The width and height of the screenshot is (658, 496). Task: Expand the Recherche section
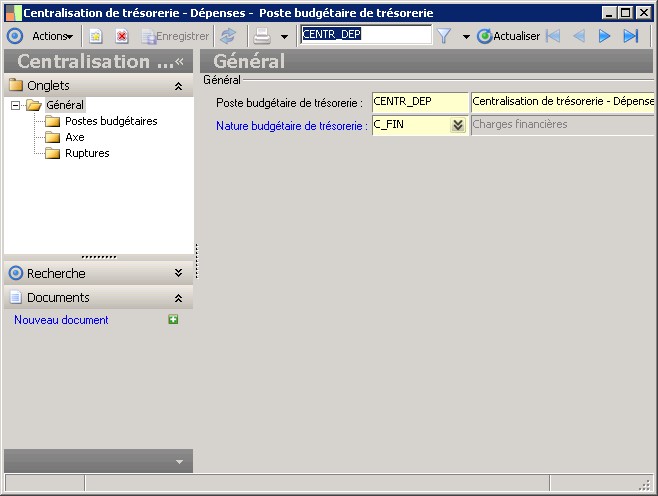178,273
